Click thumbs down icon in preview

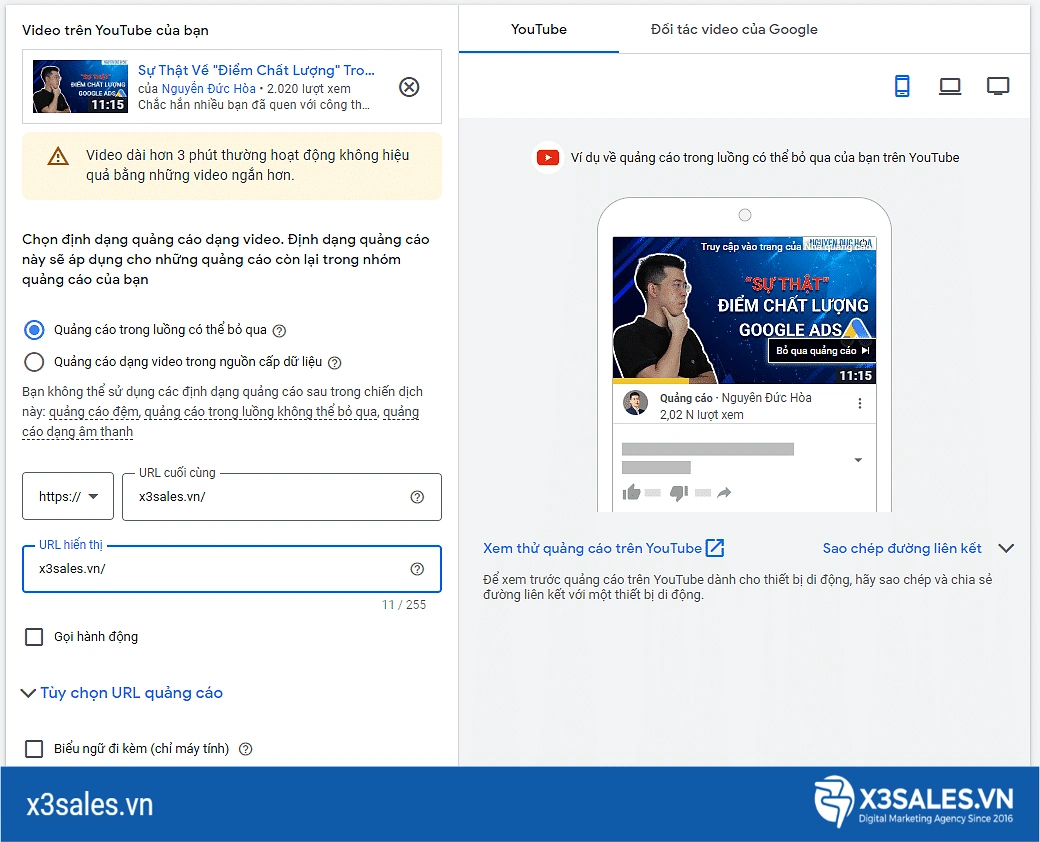pyautogui.click(x=679, y=492)
